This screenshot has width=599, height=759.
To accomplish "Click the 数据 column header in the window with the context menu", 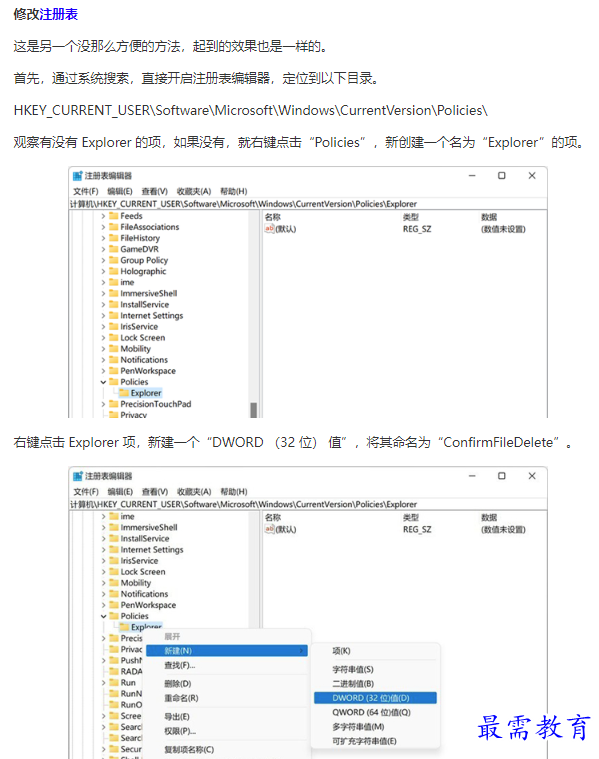I will pos(489,518).
